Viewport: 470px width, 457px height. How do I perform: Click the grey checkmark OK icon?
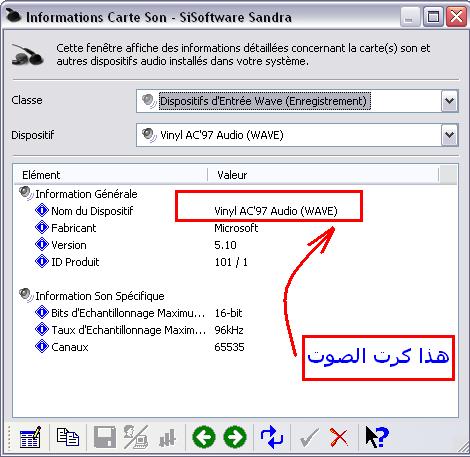(x=309, y=437)
